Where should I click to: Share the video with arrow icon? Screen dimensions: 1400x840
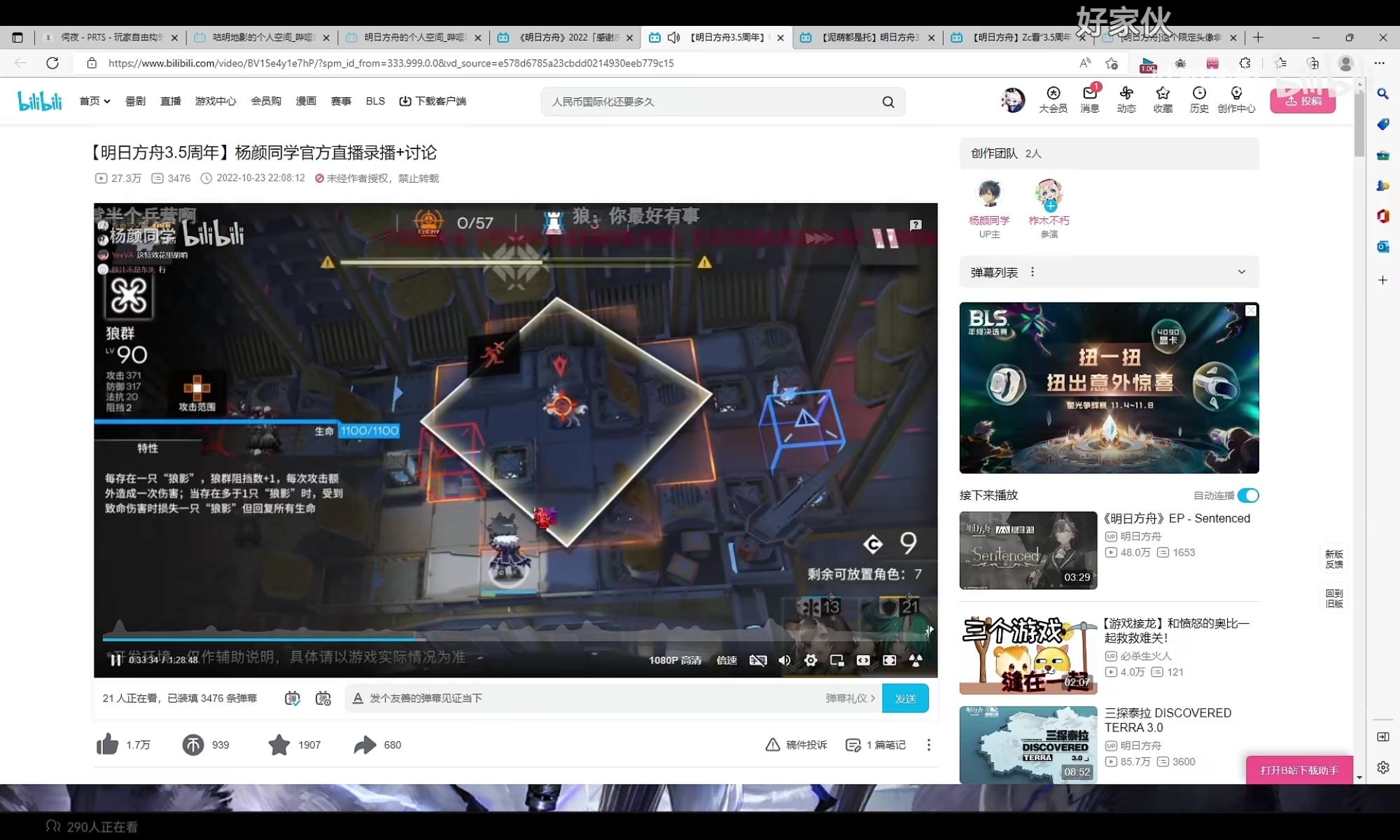click(365, 745)
